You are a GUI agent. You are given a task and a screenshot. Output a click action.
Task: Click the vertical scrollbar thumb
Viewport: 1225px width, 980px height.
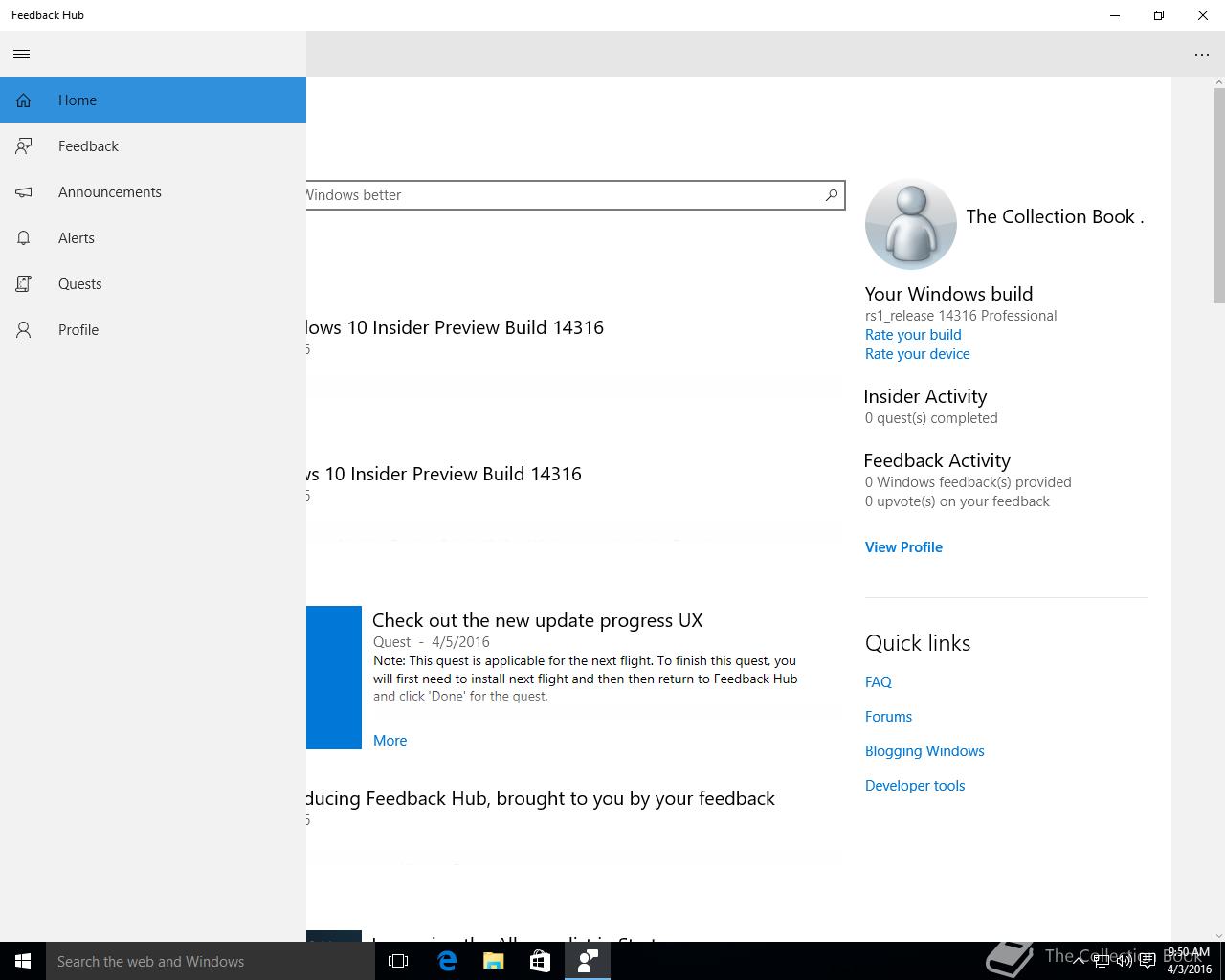[x=1218, y=196]
